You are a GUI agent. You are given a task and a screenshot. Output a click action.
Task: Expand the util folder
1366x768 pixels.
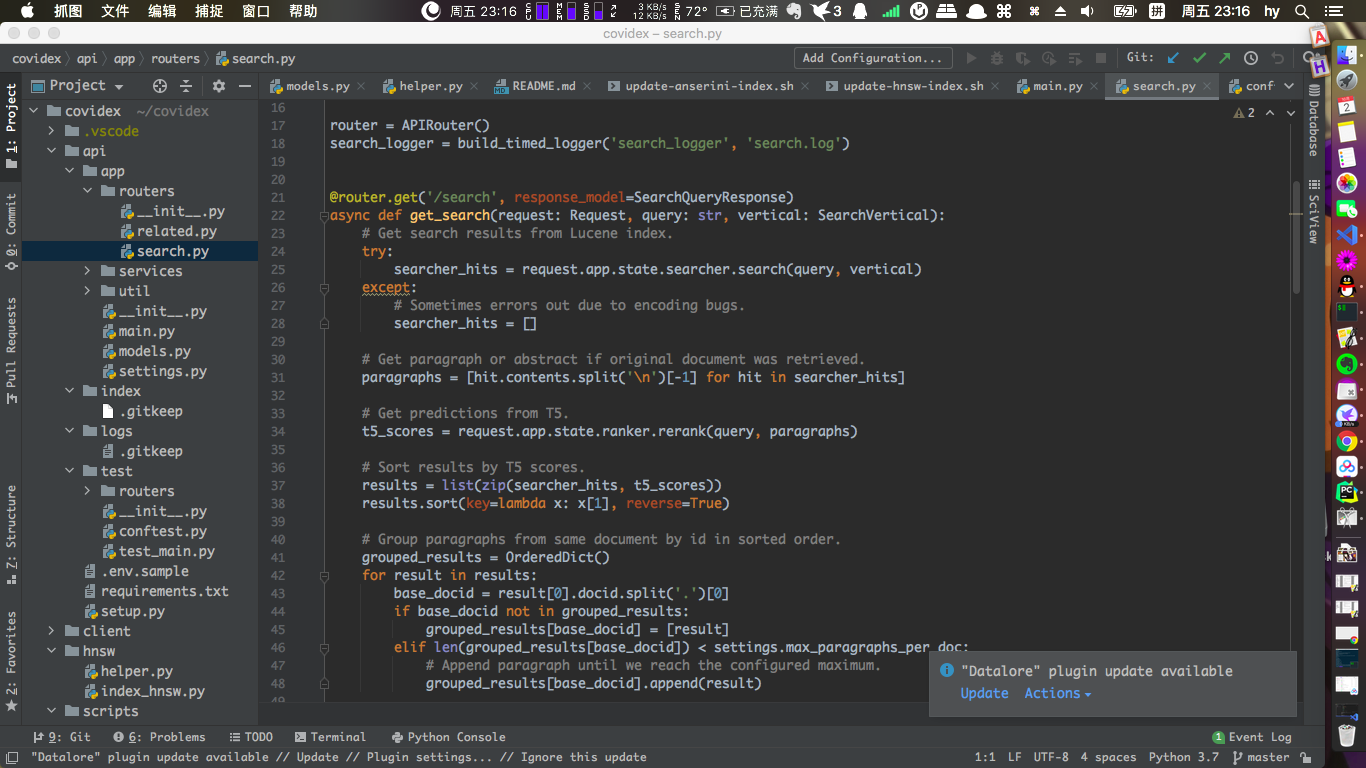click(x=88, y=291)
